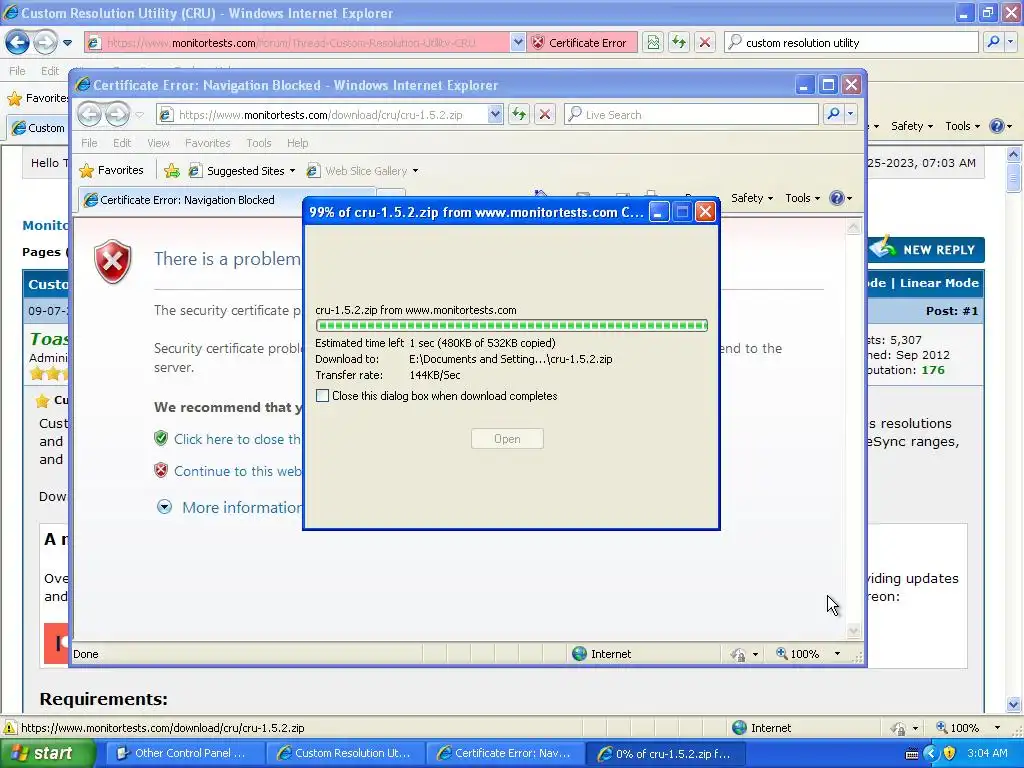Click Windows start button
1024x768 pixels.
(47, 754)
